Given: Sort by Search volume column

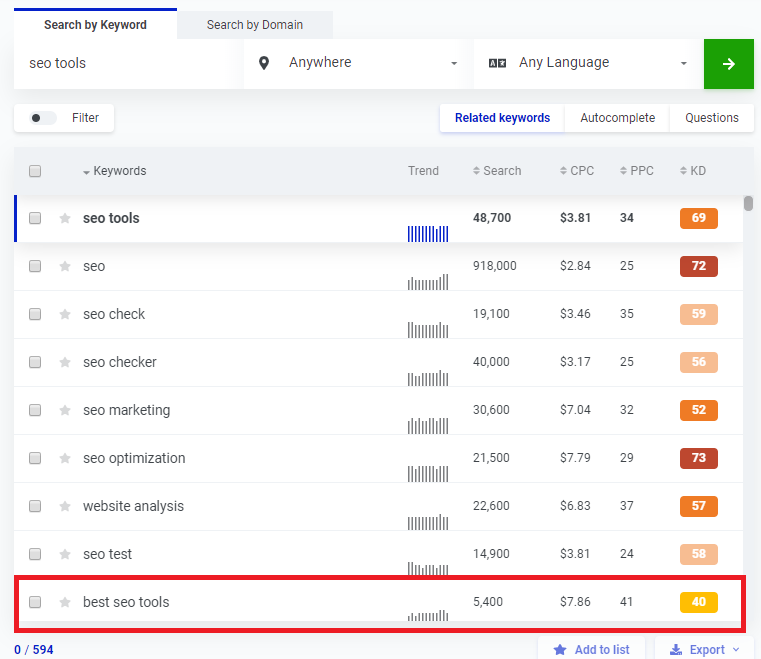Looking at the screenshot, I should 497,171.
